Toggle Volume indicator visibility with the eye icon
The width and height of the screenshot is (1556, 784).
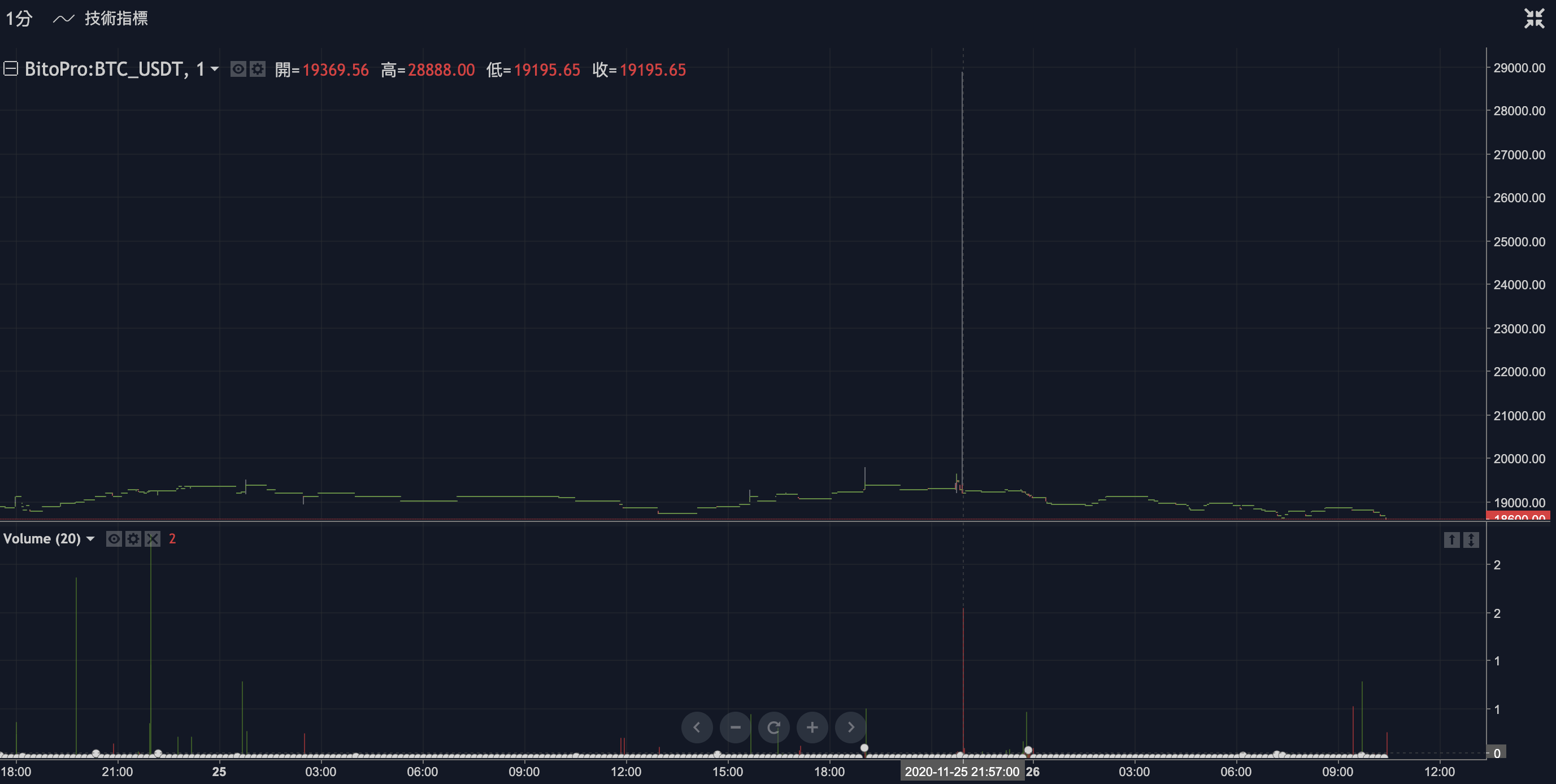tap(114, 539)
